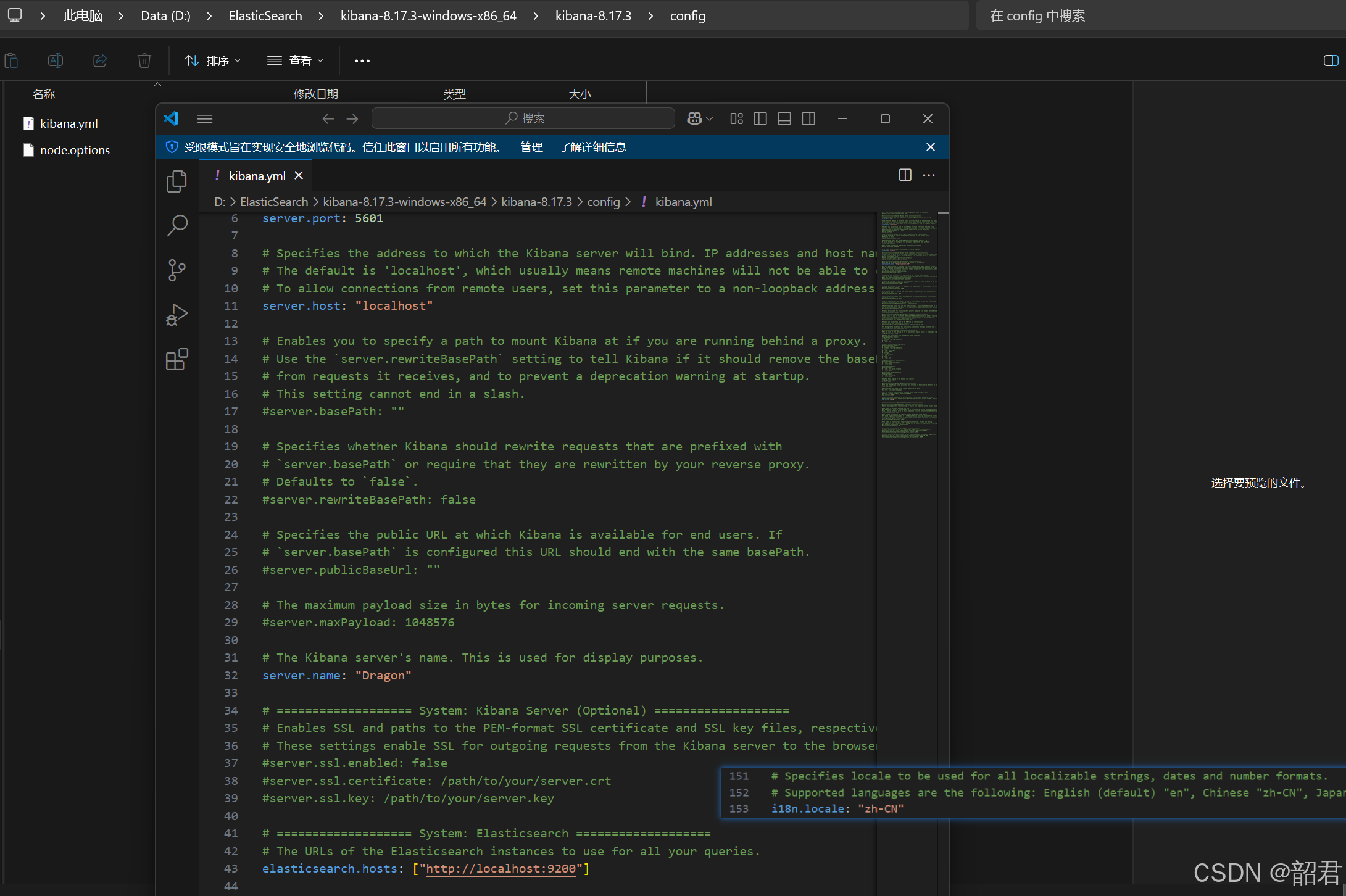Click the 管理 link in restricted mode banner

click(531, 147)
